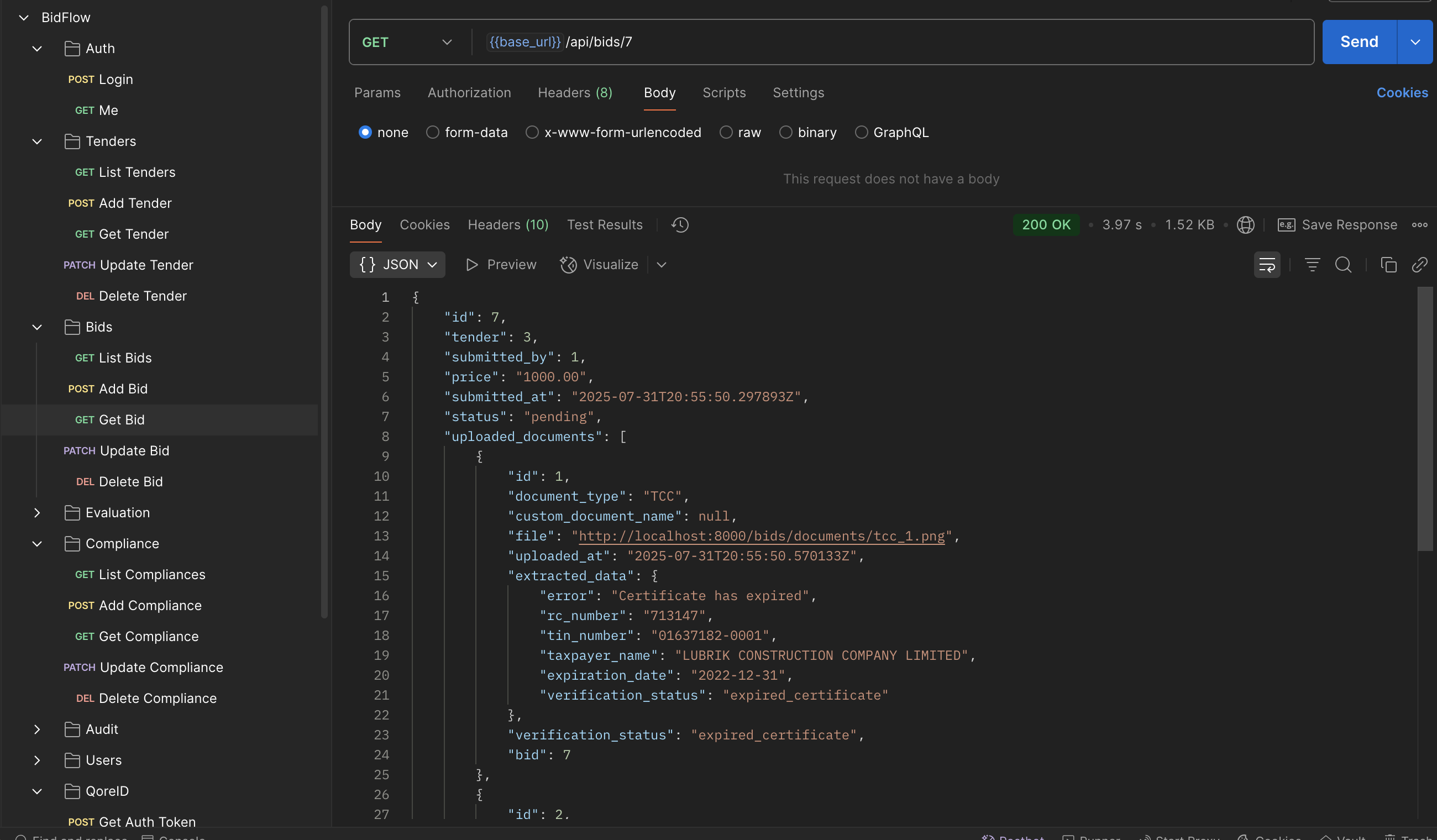
Task: Open the Send button dropdown arrow
Action: coord(1415,42)
